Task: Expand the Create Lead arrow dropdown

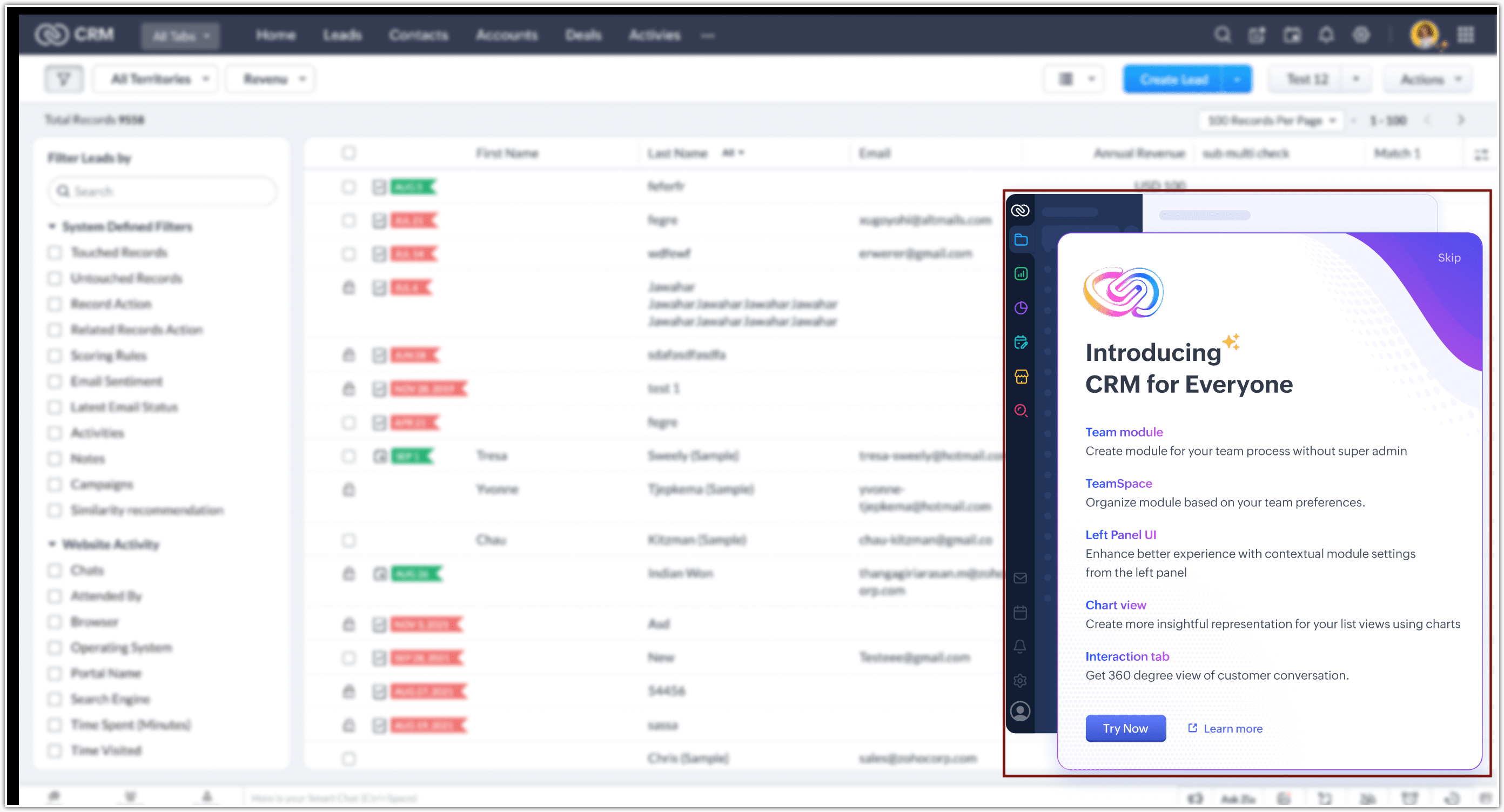Action: pos(1237,79)
